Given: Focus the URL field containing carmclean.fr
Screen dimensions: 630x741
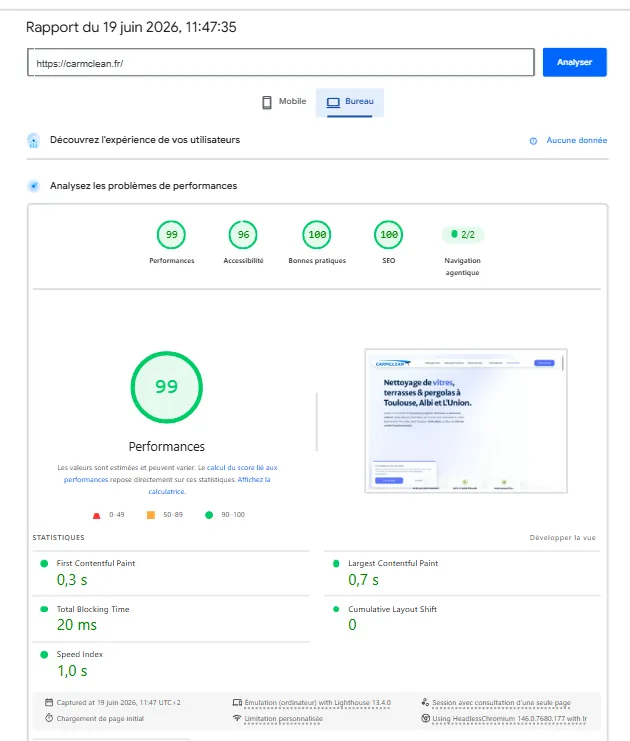Looking at the screenshot, I should (281, 62).
